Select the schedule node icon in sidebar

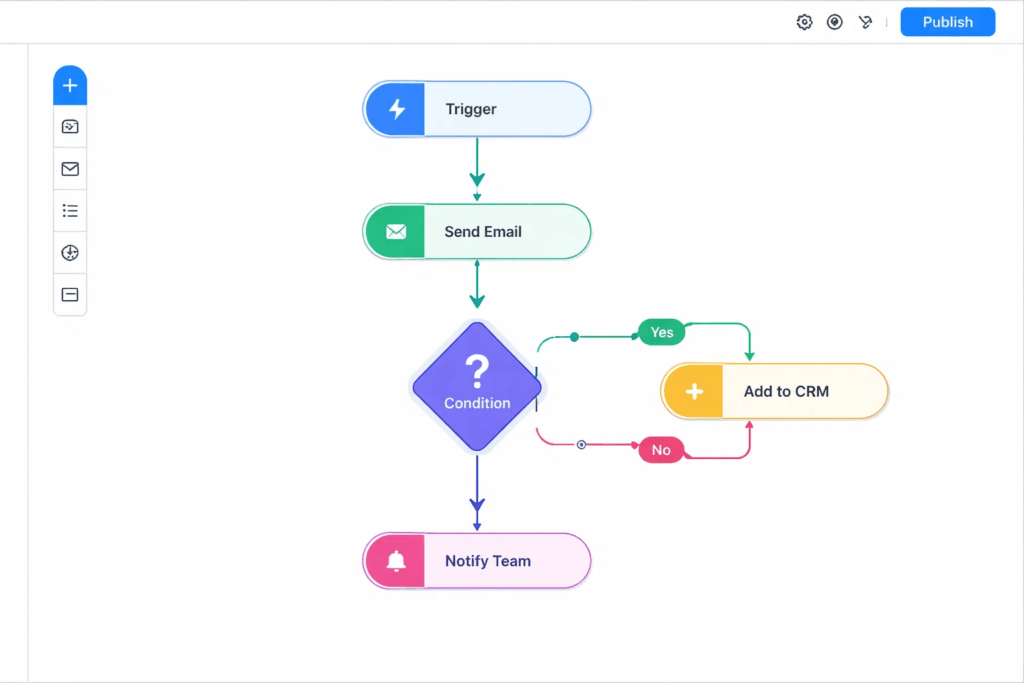pos(69,252)
